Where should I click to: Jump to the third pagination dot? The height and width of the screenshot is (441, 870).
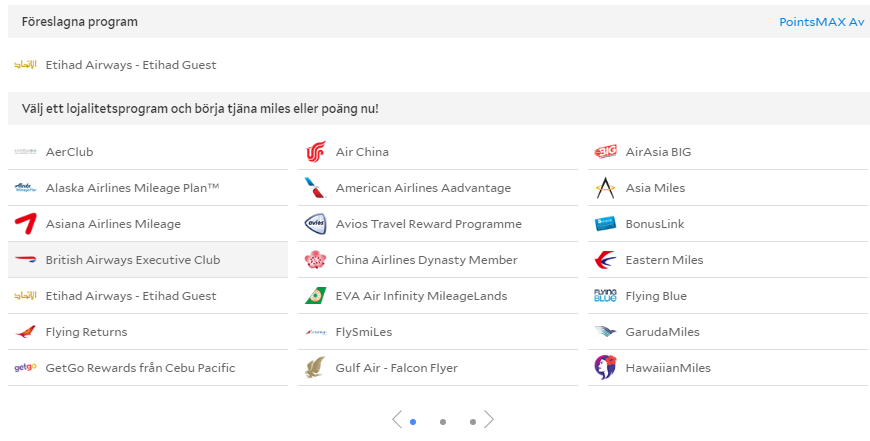[472, 422]
